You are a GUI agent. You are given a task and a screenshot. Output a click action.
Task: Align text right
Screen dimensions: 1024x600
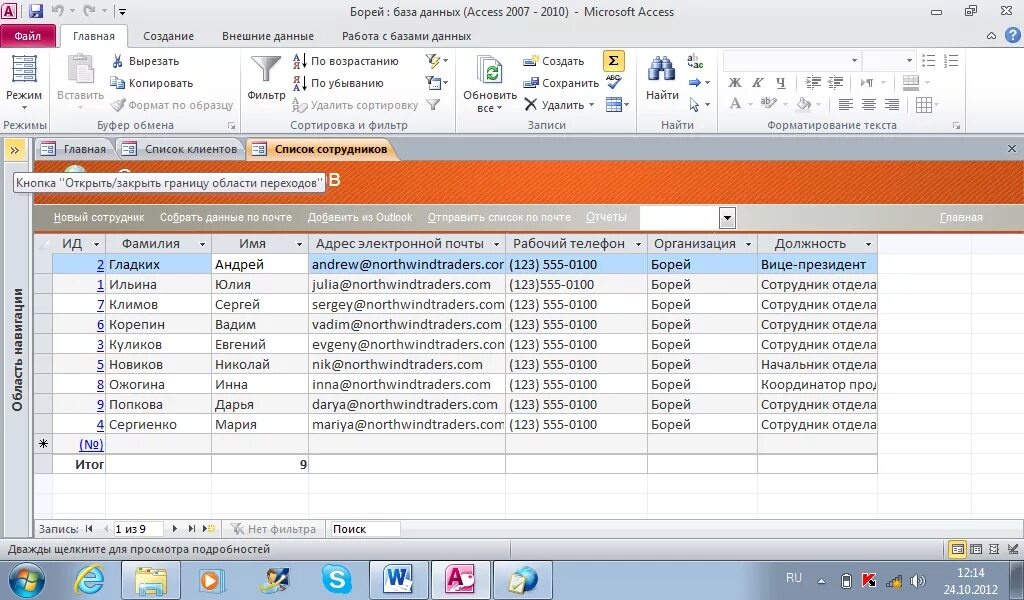[891, 104]
